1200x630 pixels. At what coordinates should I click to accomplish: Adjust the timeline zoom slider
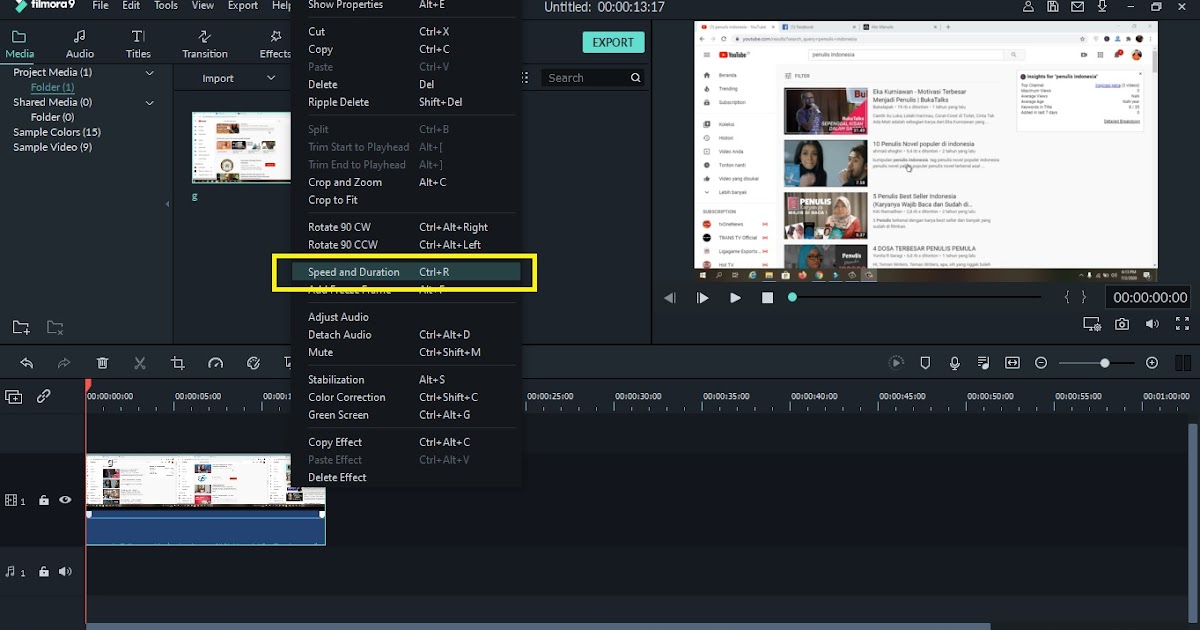click(x=1105, y=363)
